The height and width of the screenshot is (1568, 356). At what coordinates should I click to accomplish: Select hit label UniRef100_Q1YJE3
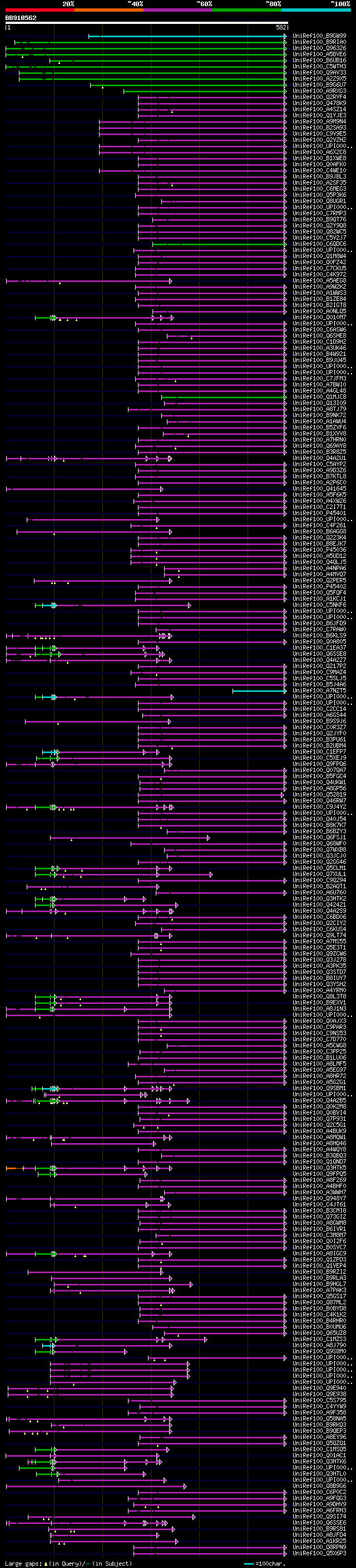[319, 115]
